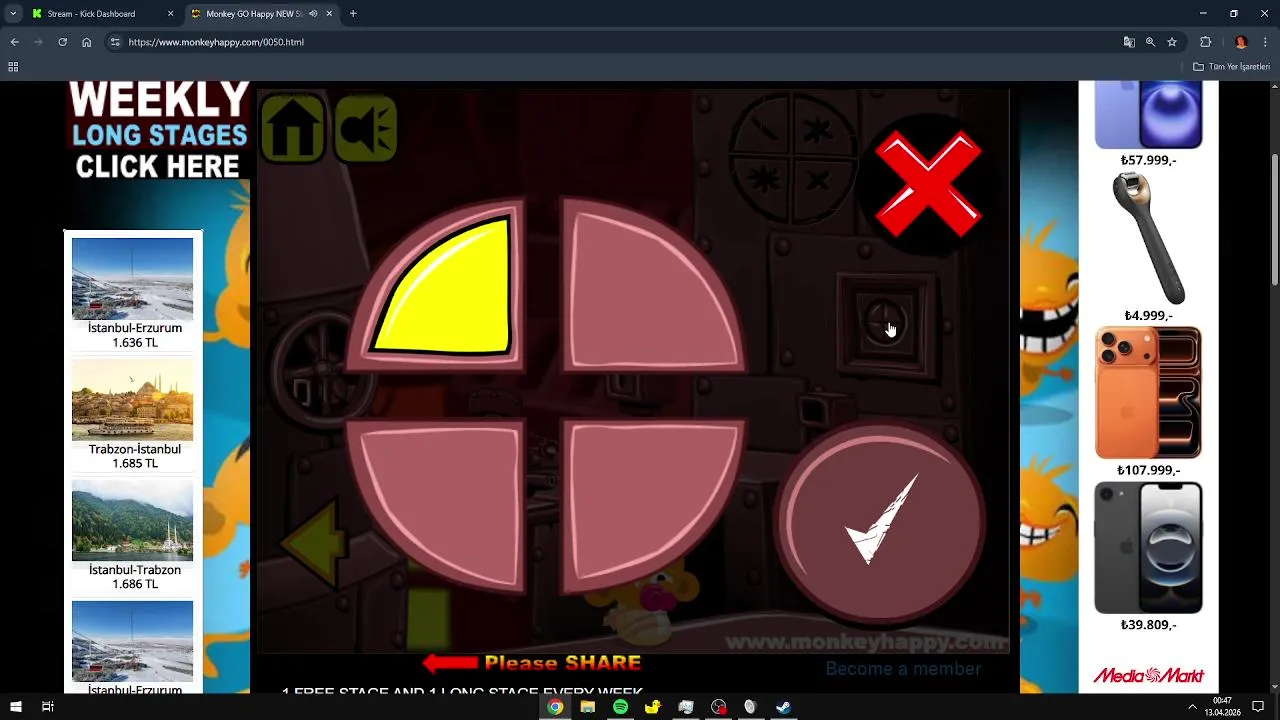Viewport: 1280px width, 720px height.
Task: Focus the monkeyhappy.com address bar
Action: [x=610, y=42]
